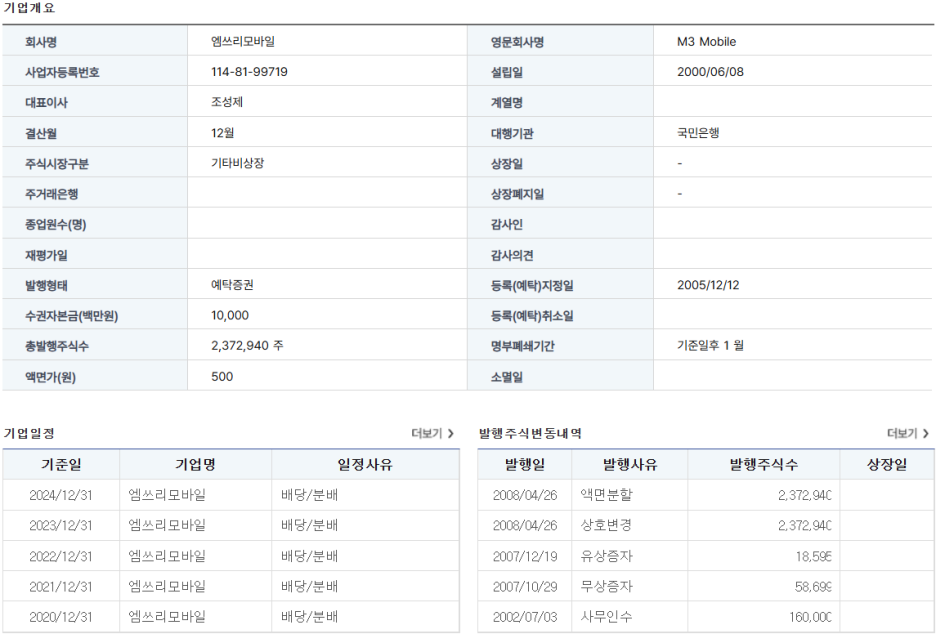This screenshot has width=936, height=634.
Task: Click 발행사유 column header
Action: 630,464
